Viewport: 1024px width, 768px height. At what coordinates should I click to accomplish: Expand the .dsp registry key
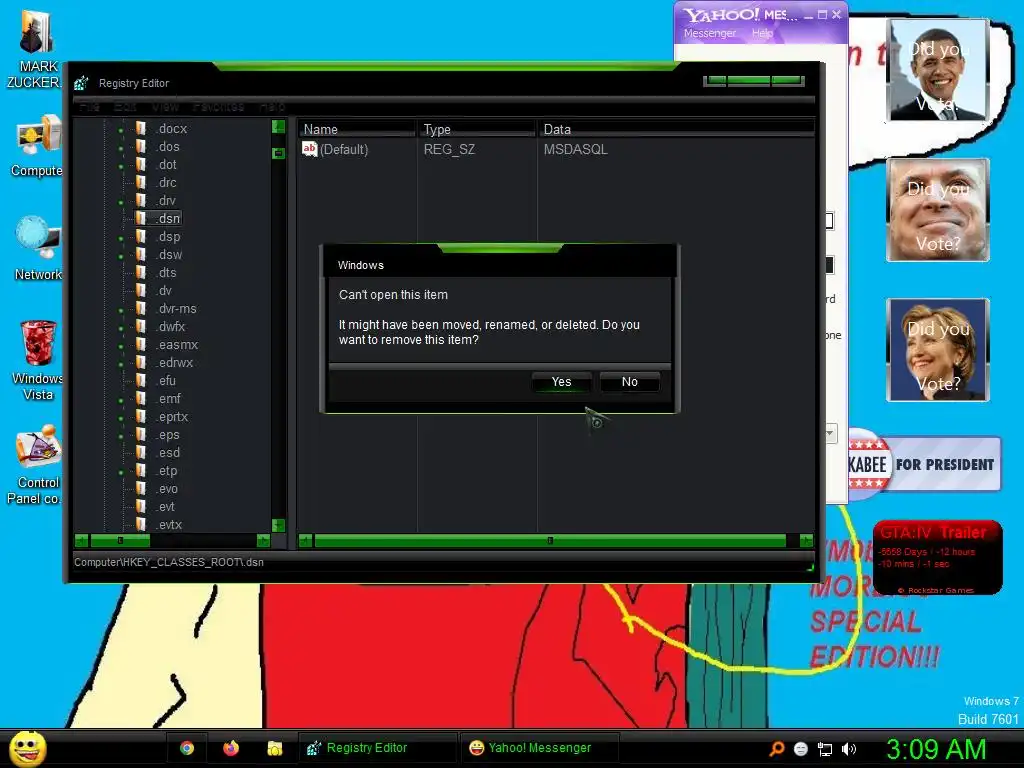click(x=121, y=239)
